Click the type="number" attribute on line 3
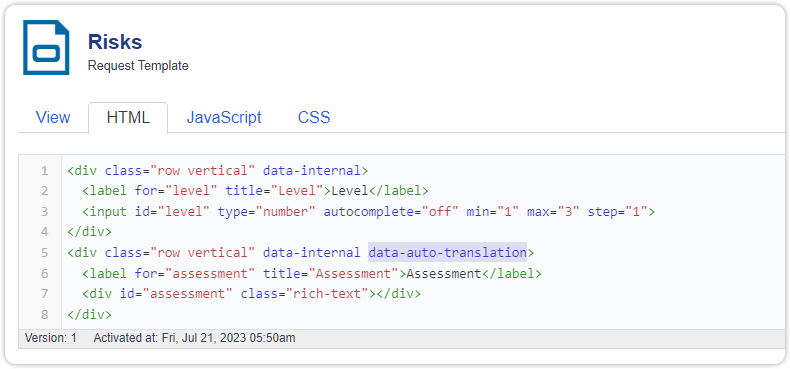This screenshot has height=369, width=790. pos(267,212)
